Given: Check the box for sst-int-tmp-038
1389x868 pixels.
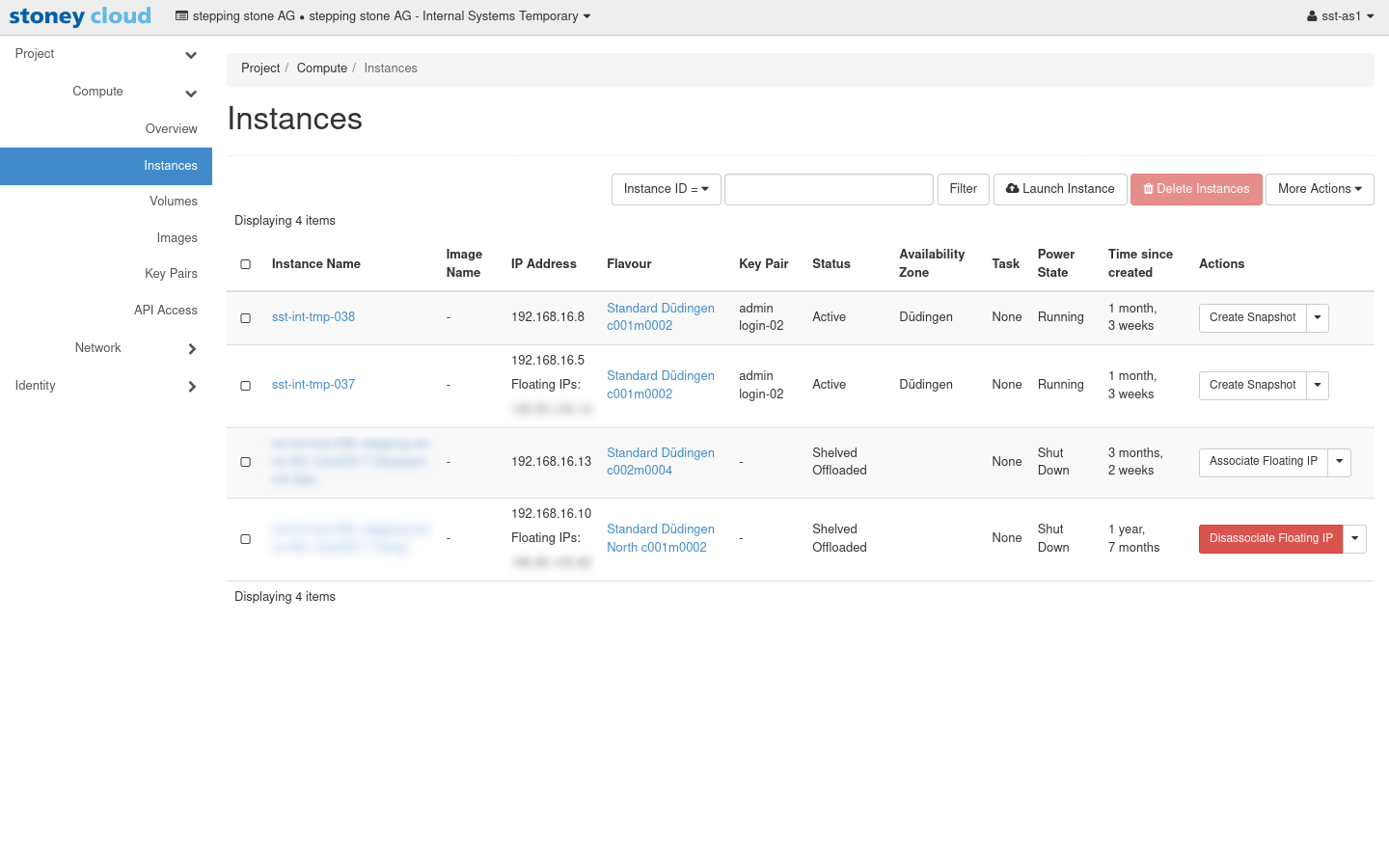Looking at the screenshot, I should [x=246, y=318].
